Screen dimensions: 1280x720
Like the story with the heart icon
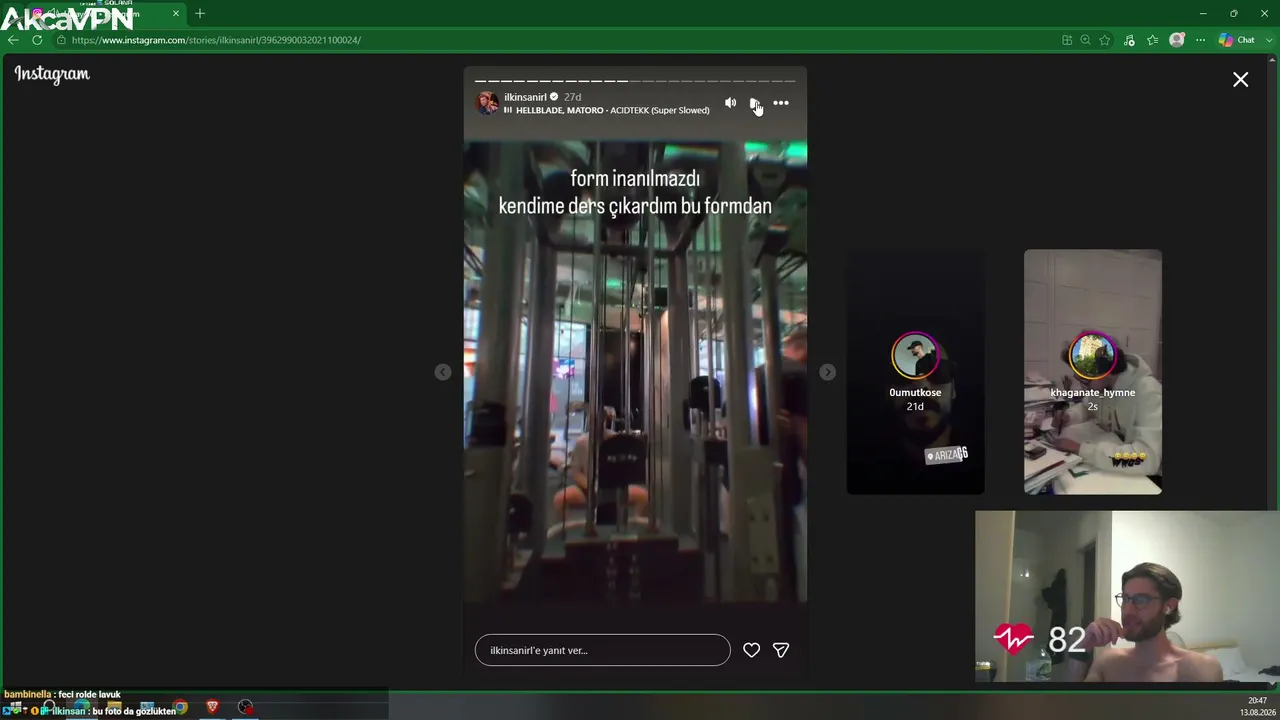(x=752, y=650)
